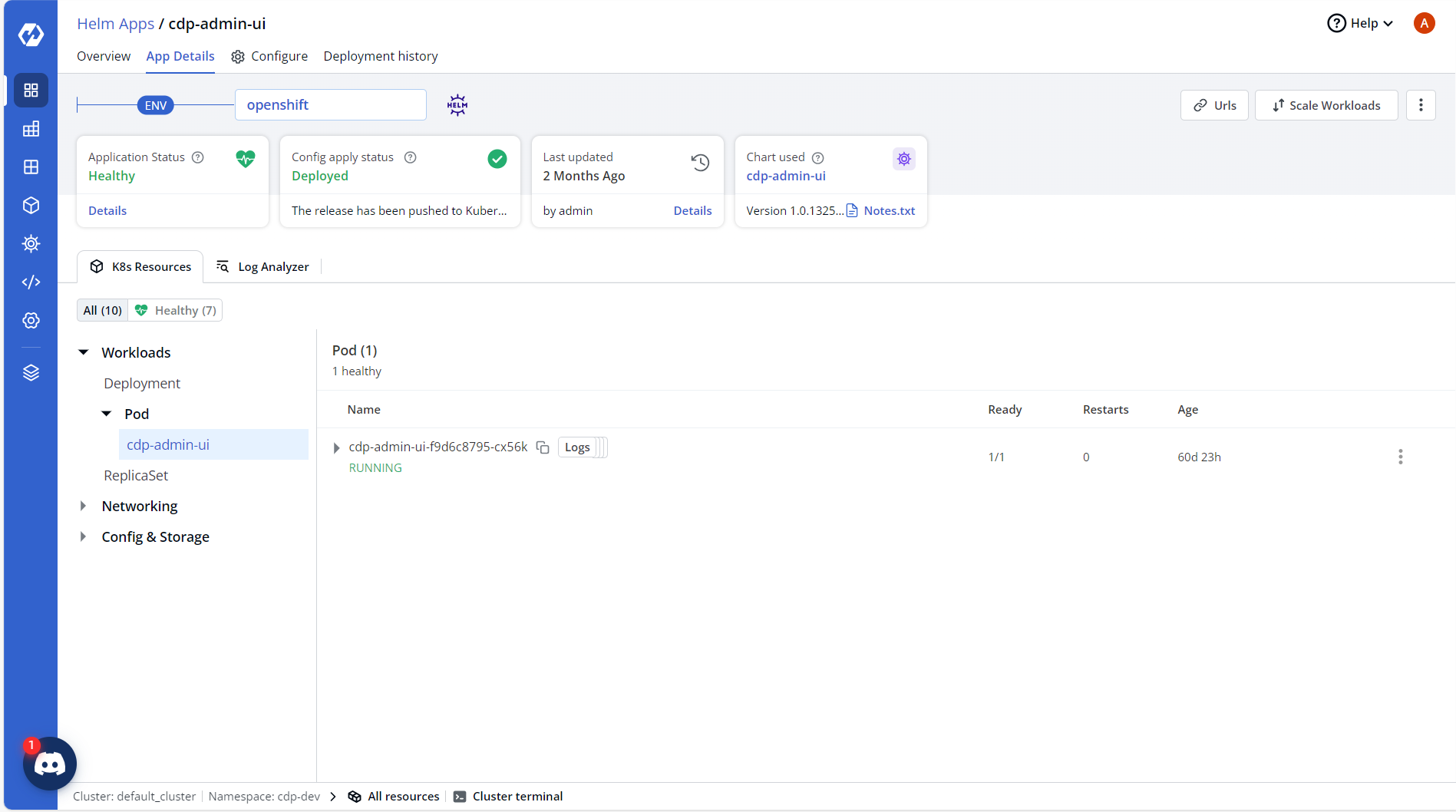Open the pod row three-dot menu

pos(1400,457)
